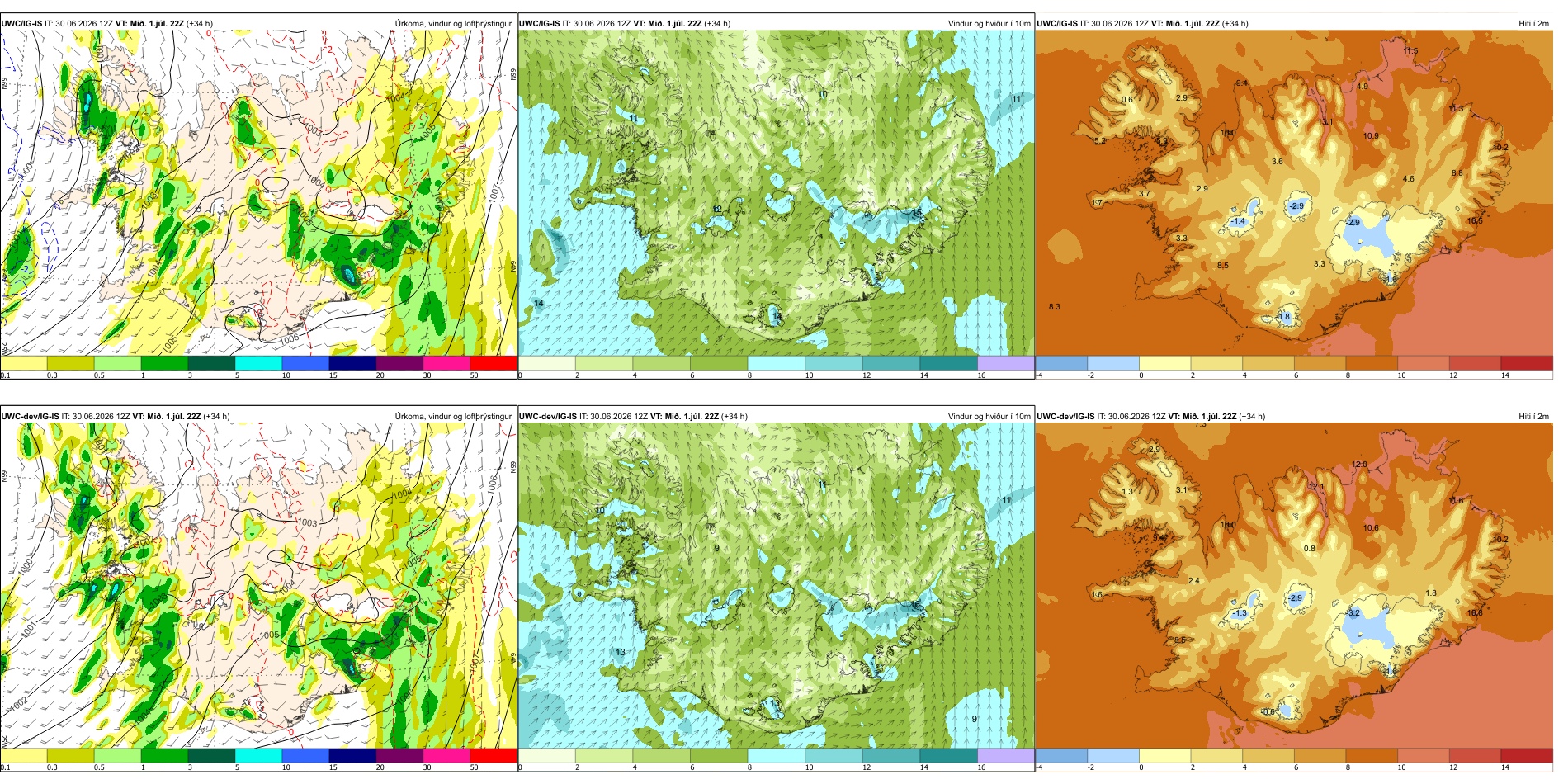This screenshot has width=1568, height=784.
Task: Select wind value 13 west of Iceland in bottom map
Action: coord(620,652)
